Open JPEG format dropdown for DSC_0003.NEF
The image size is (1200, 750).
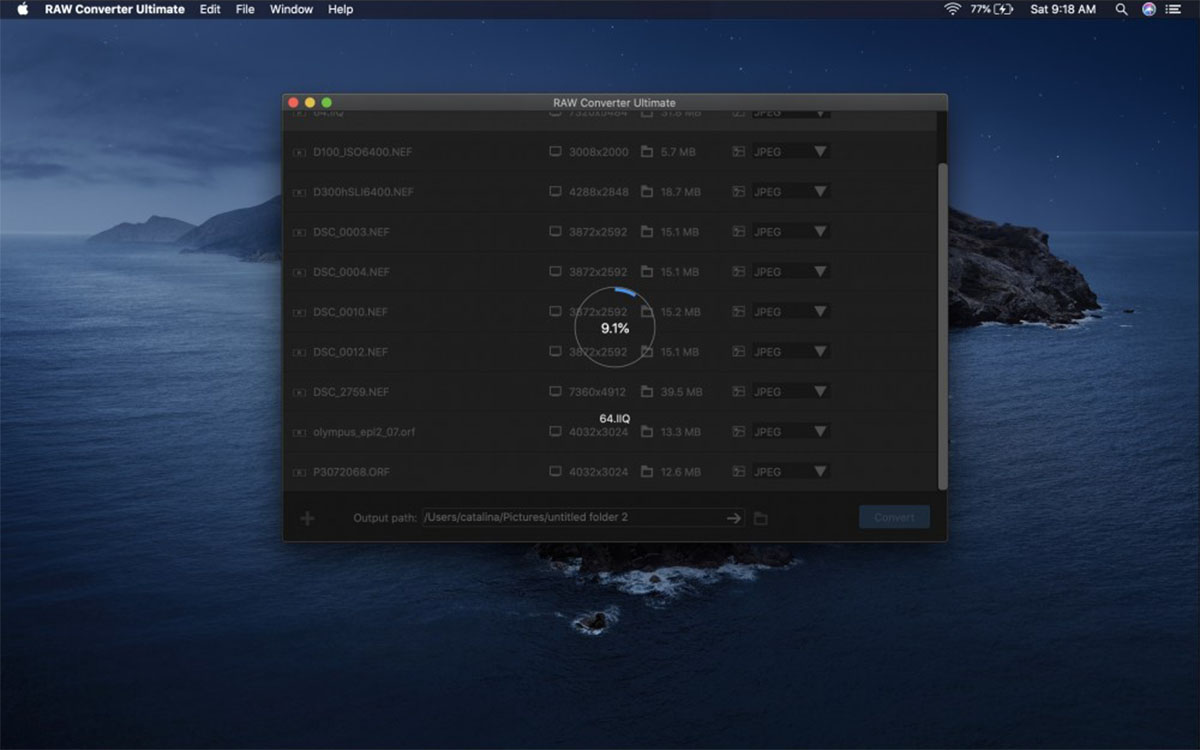791,232
